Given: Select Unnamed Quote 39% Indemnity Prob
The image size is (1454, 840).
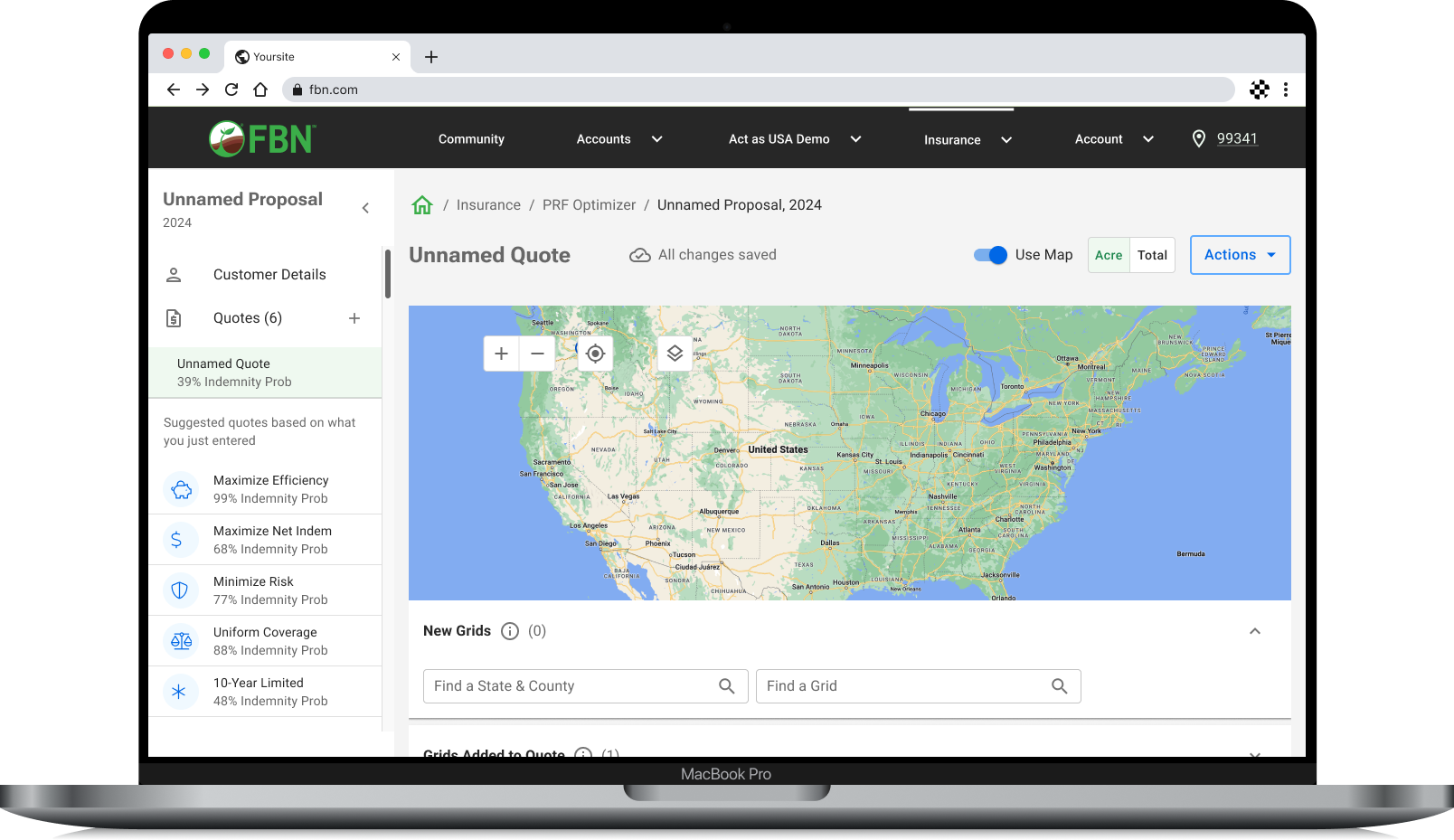Looking at the screenshot, I should tap(265, 373).
